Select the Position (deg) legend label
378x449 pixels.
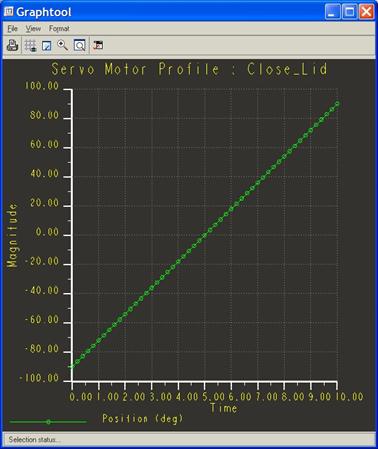point(142,418)
